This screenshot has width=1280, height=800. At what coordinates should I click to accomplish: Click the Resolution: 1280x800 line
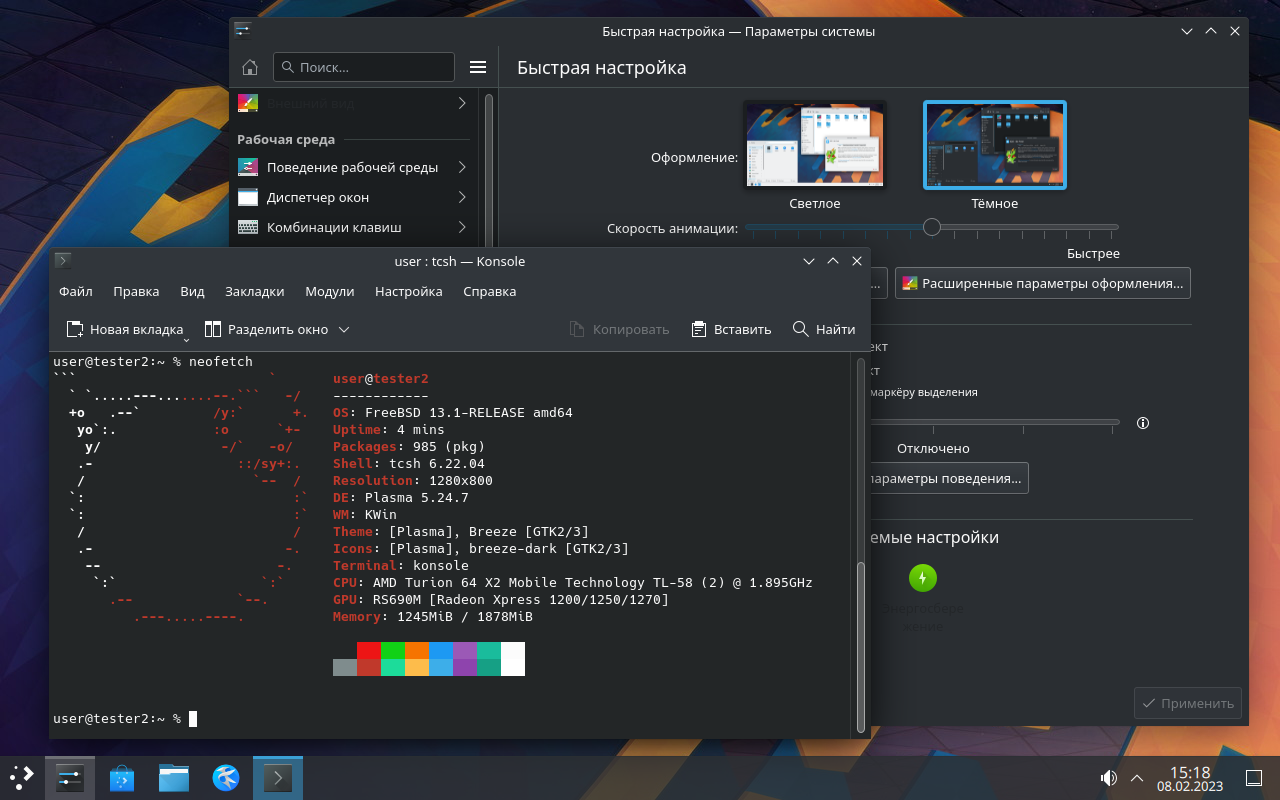413,480
